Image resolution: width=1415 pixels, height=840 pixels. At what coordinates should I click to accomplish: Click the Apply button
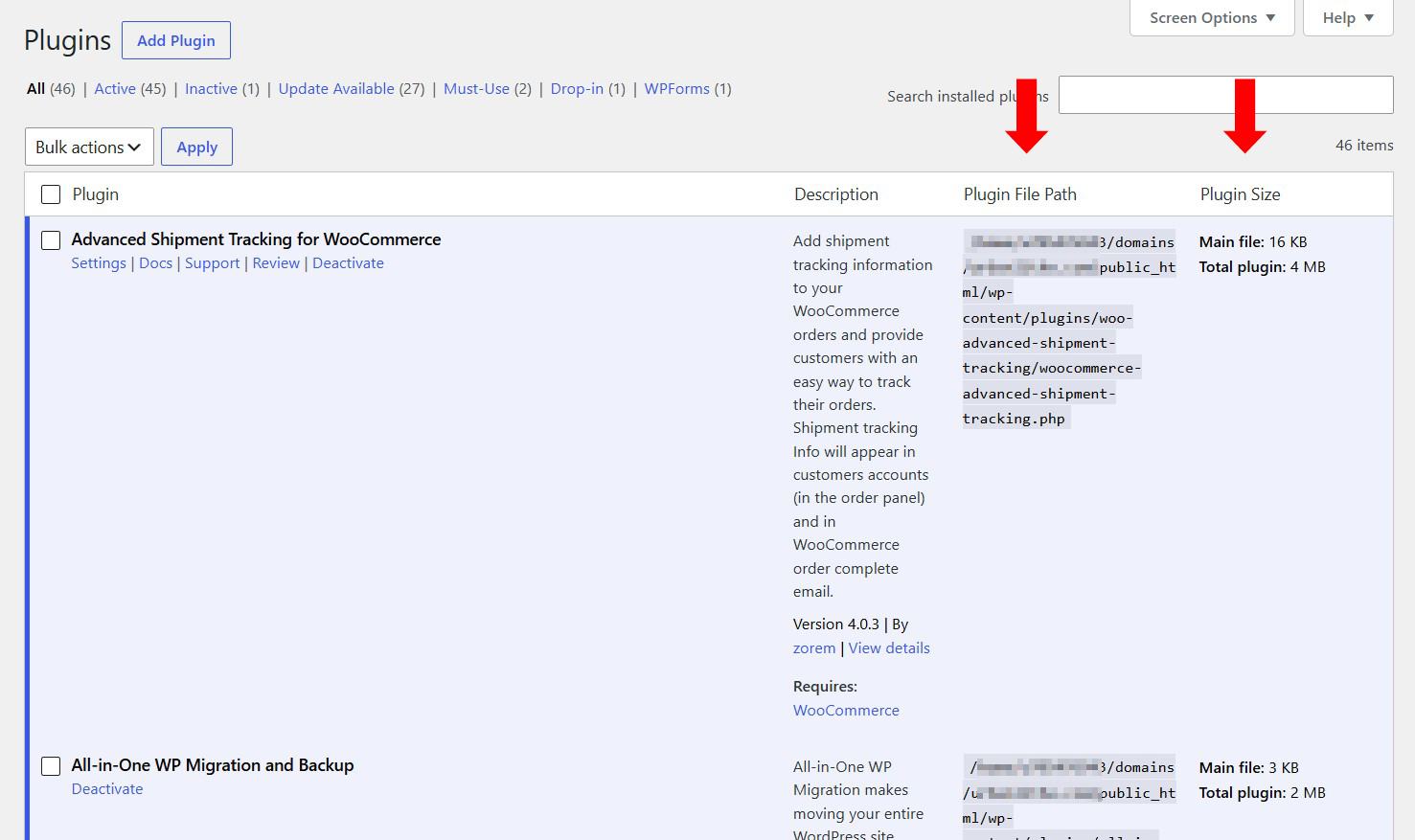tap(196, 147)
